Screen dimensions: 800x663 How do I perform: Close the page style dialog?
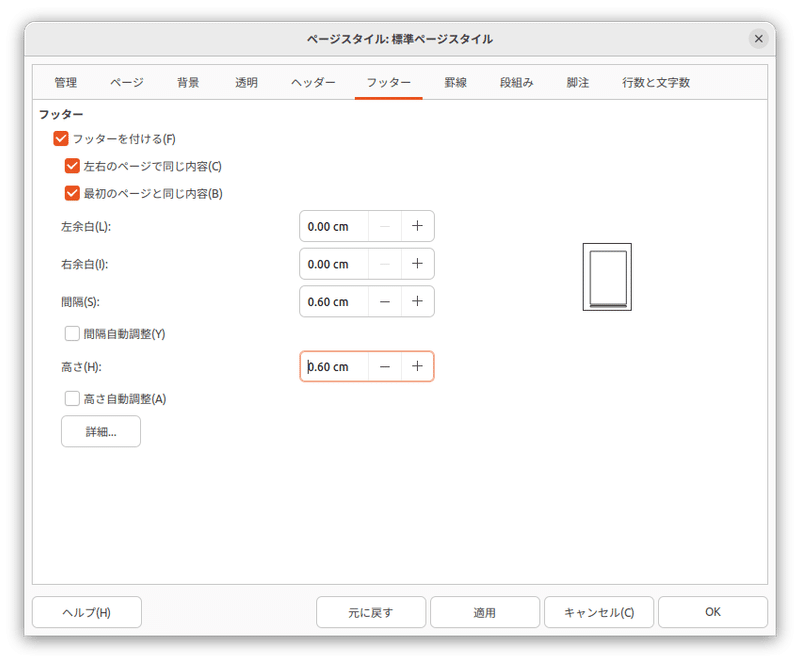(x=758, y=39)
